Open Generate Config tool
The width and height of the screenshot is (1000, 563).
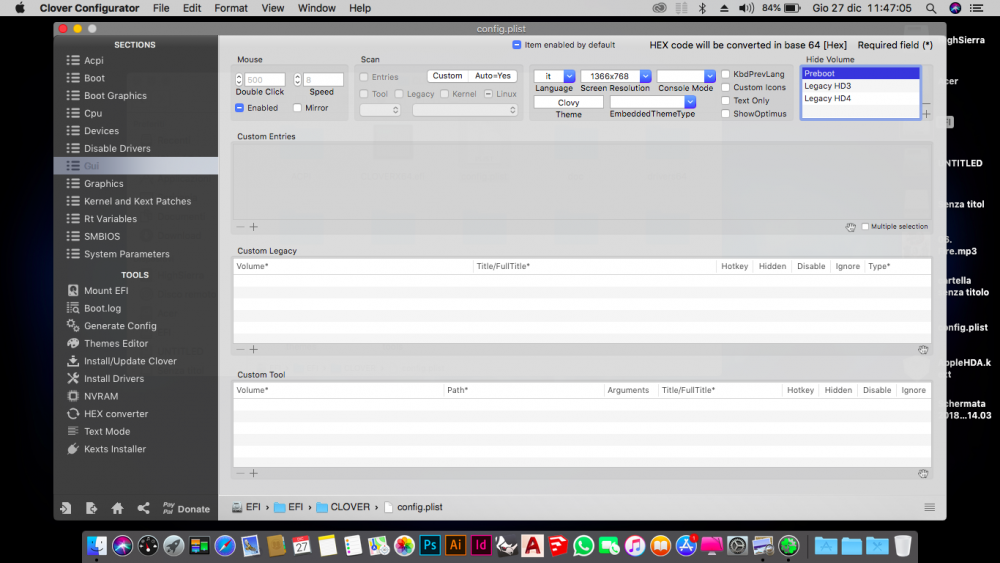[x=120, y=326]
